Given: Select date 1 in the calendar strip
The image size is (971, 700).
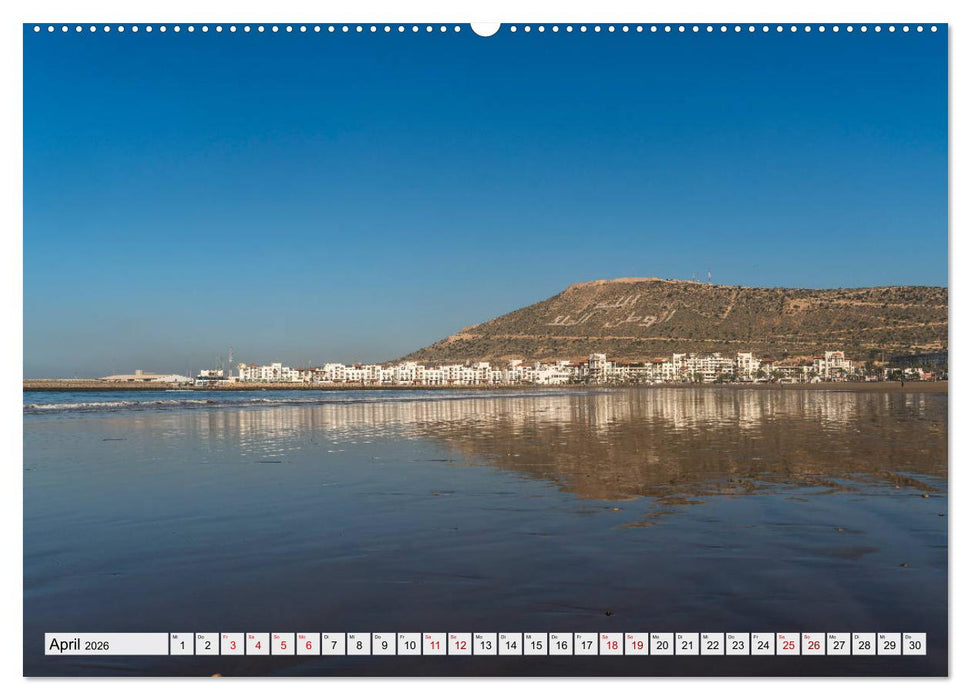Looking at the screenshot, I should (182, 644).
